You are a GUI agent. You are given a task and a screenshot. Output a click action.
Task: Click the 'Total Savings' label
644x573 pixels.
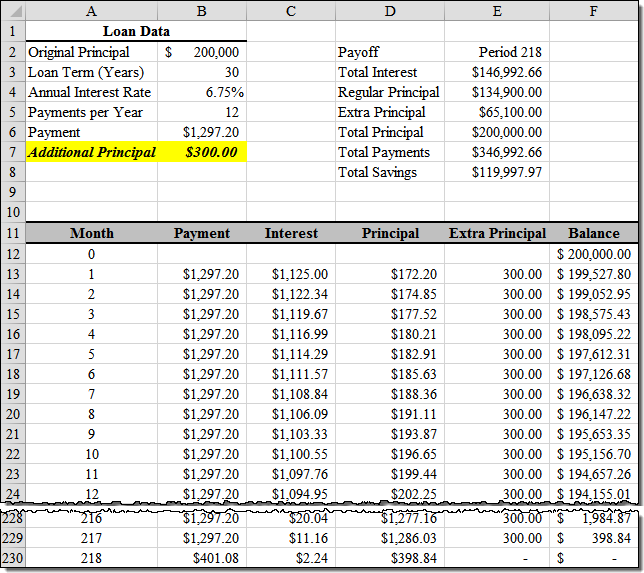390,172
